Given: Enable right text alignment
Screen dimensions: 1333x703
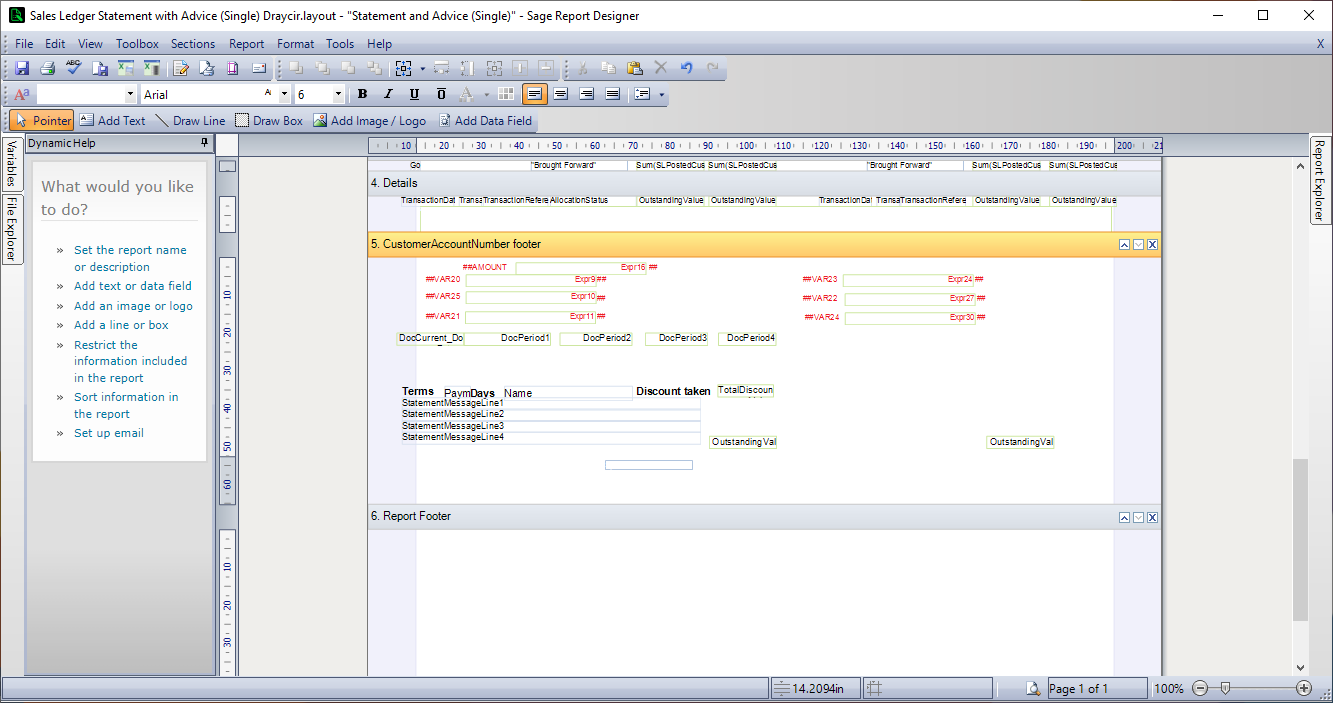Looking at the screenshot, I should point(587,94).
